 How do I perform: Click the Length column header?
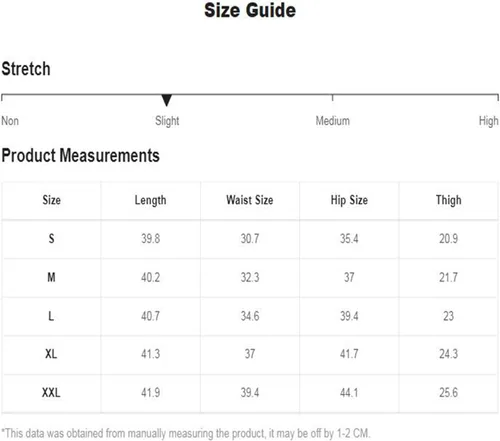pos(150,200)
